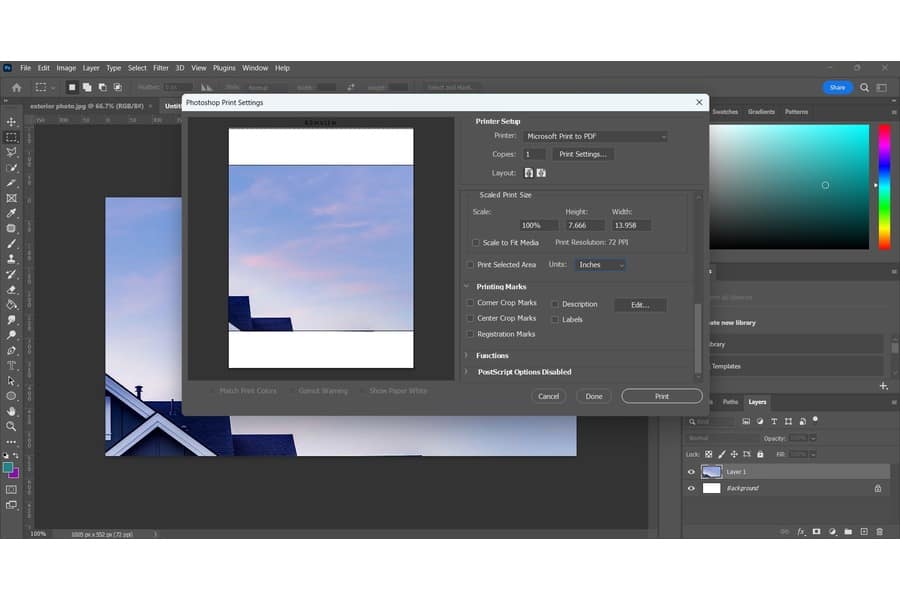Lock transparent pixels in Layers panel
This screenshot has width=900, height=600.
709,454
